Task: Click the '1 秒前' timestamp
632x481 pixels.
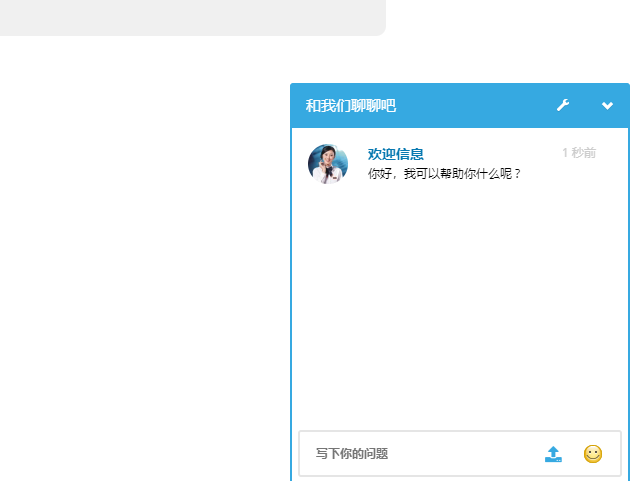Action: (579, 153)
